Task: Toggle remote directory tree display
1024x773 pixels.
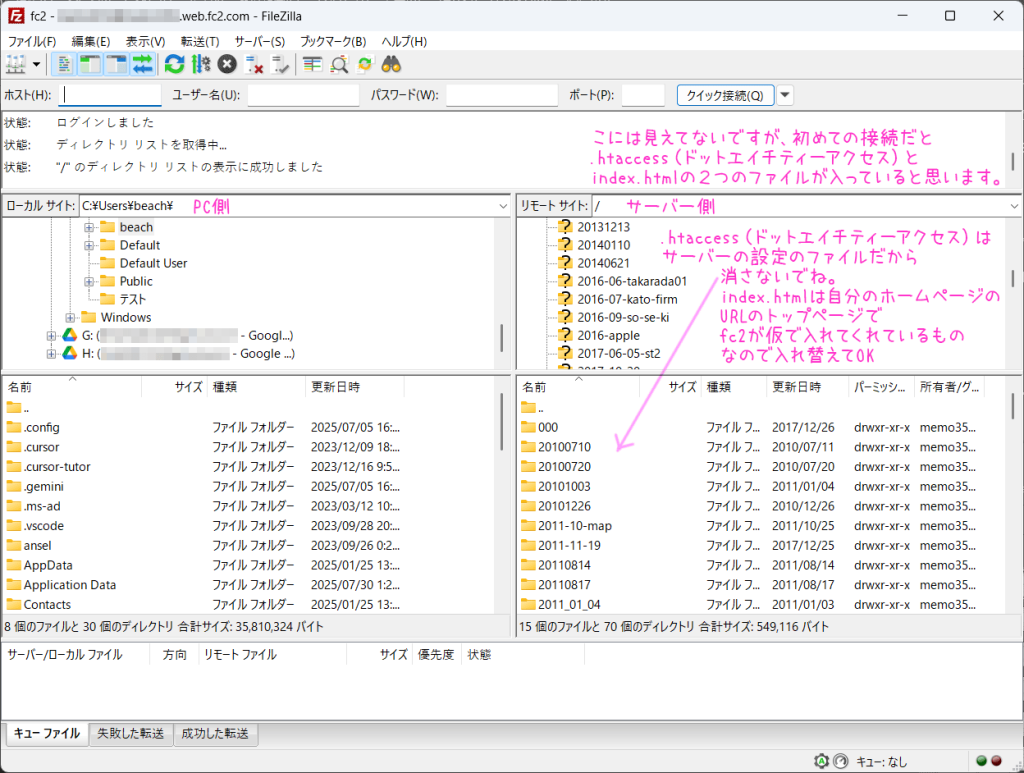Action: pos(116,65)
